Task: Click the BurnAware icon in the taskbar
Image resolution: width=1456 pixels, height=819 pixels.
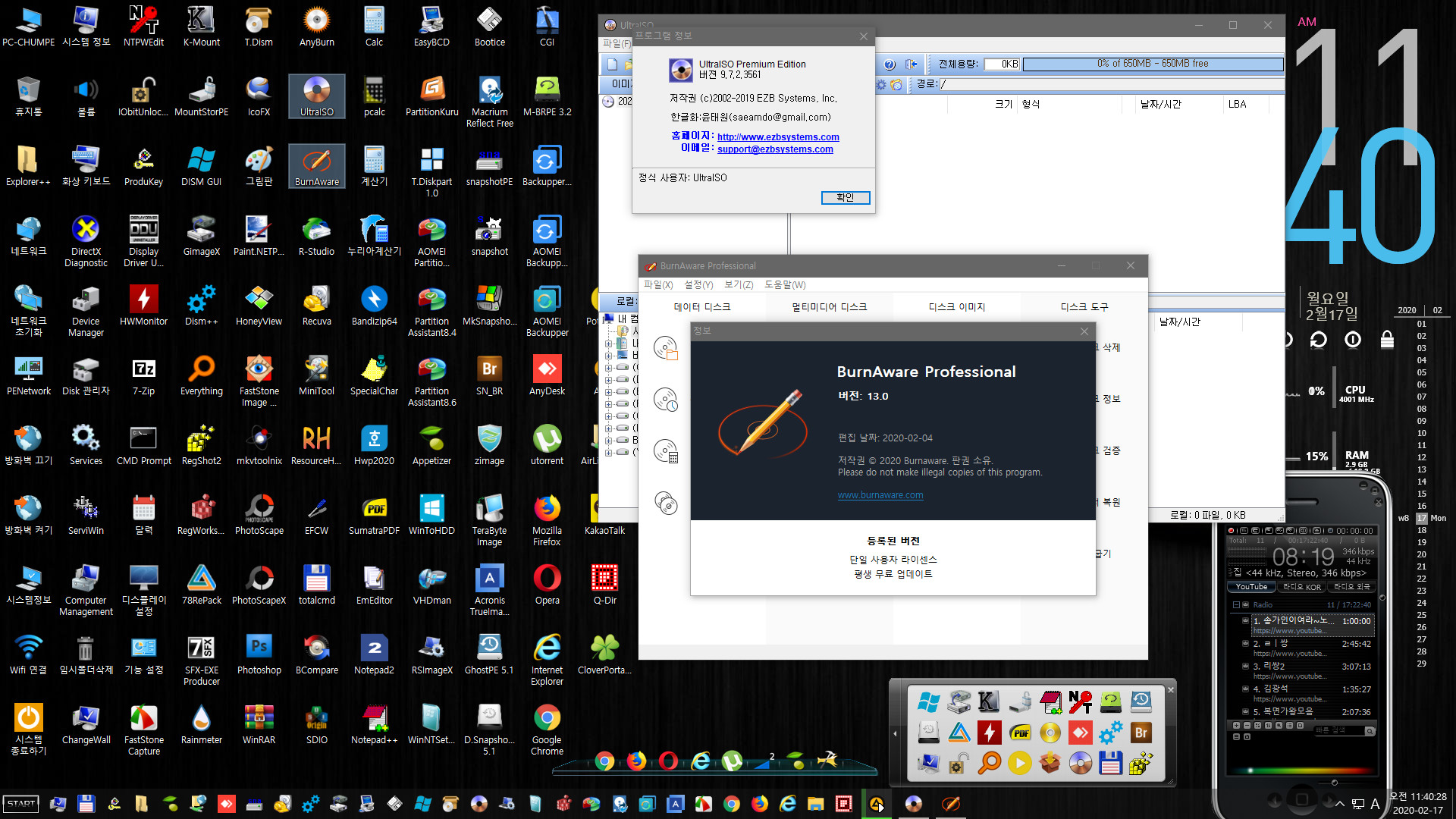Action: tap(950, 804)
